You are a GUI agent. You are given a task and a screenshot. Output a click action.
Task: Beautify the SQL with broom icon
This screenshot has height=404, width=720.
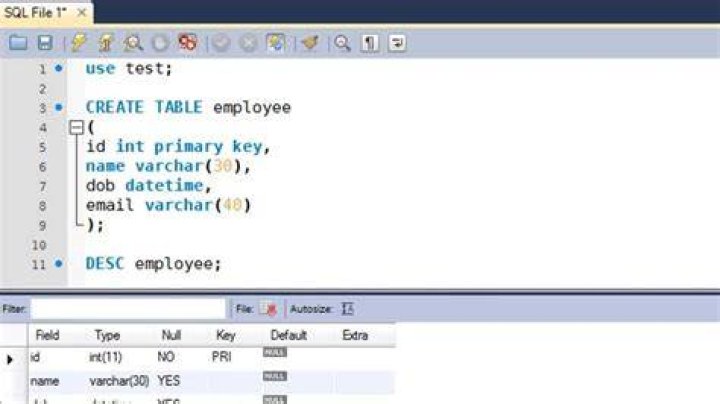pos(310,43)
